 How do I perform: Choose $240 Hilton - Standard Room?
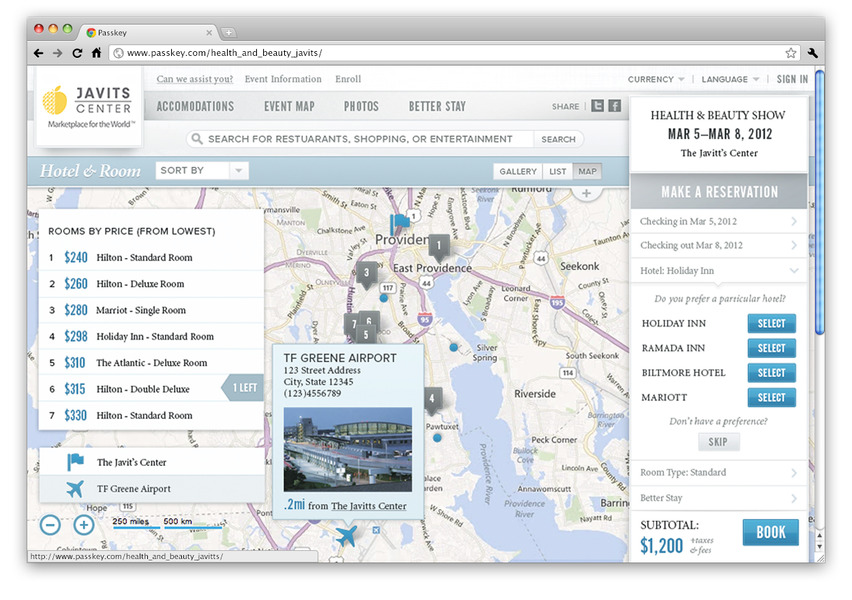(x=151, y=257)
